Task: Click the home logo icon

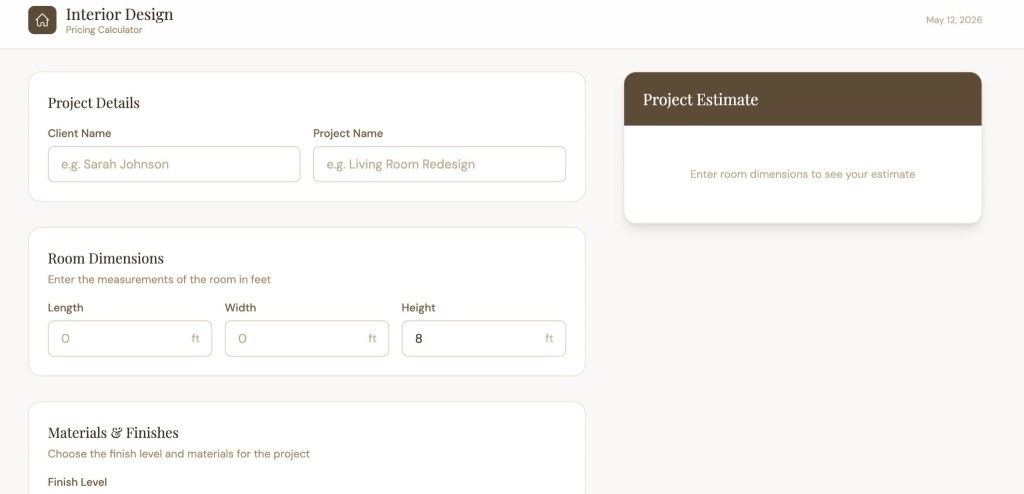Action: (42, 20)
